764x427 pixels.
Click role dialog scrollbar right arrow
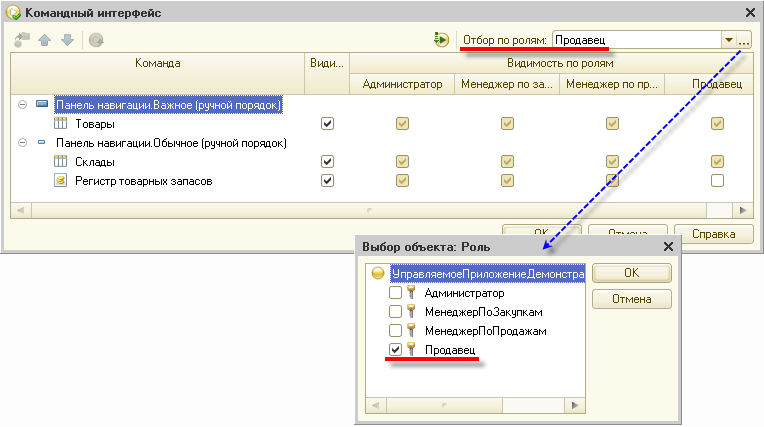575,405
